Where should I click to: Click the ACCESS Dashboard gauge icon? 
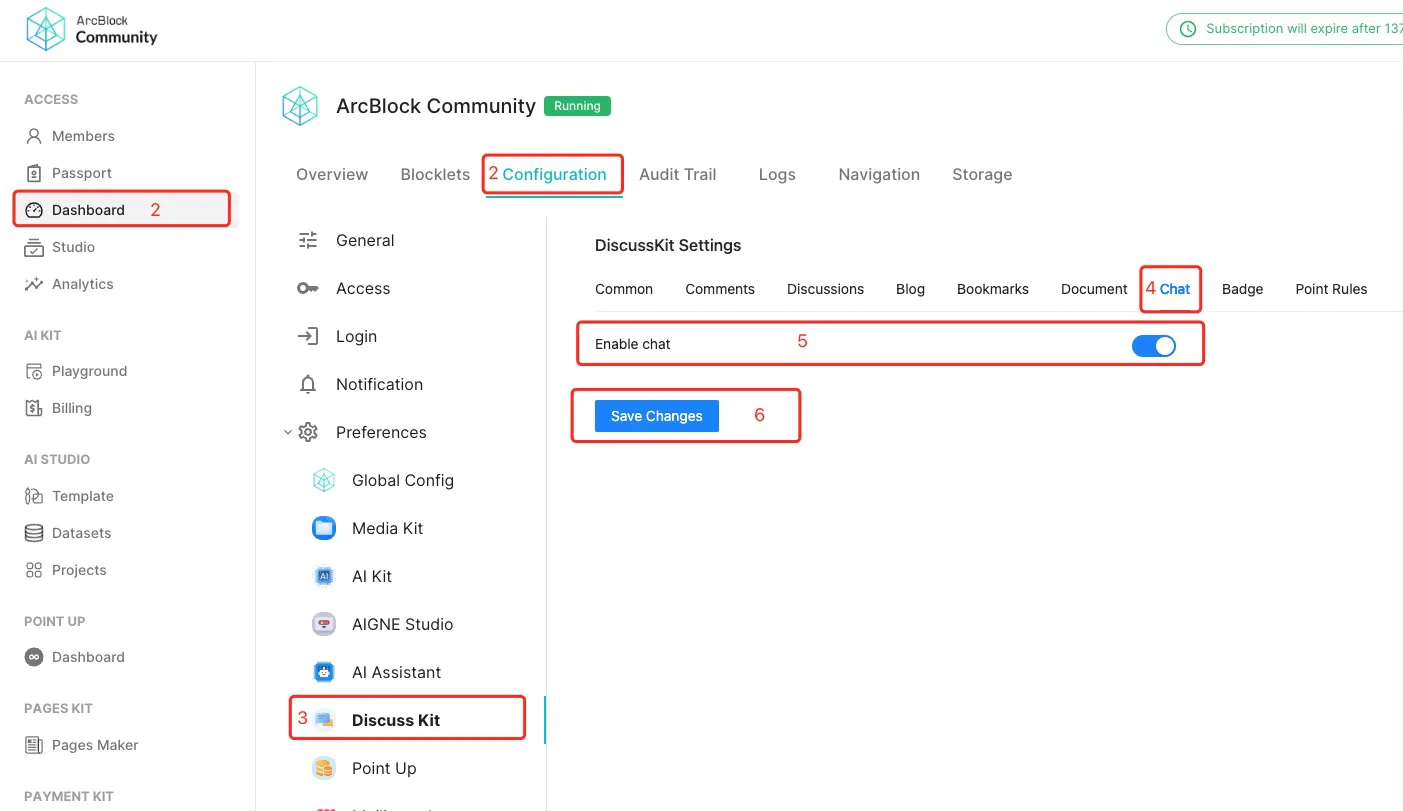click(x=34, y=210)
